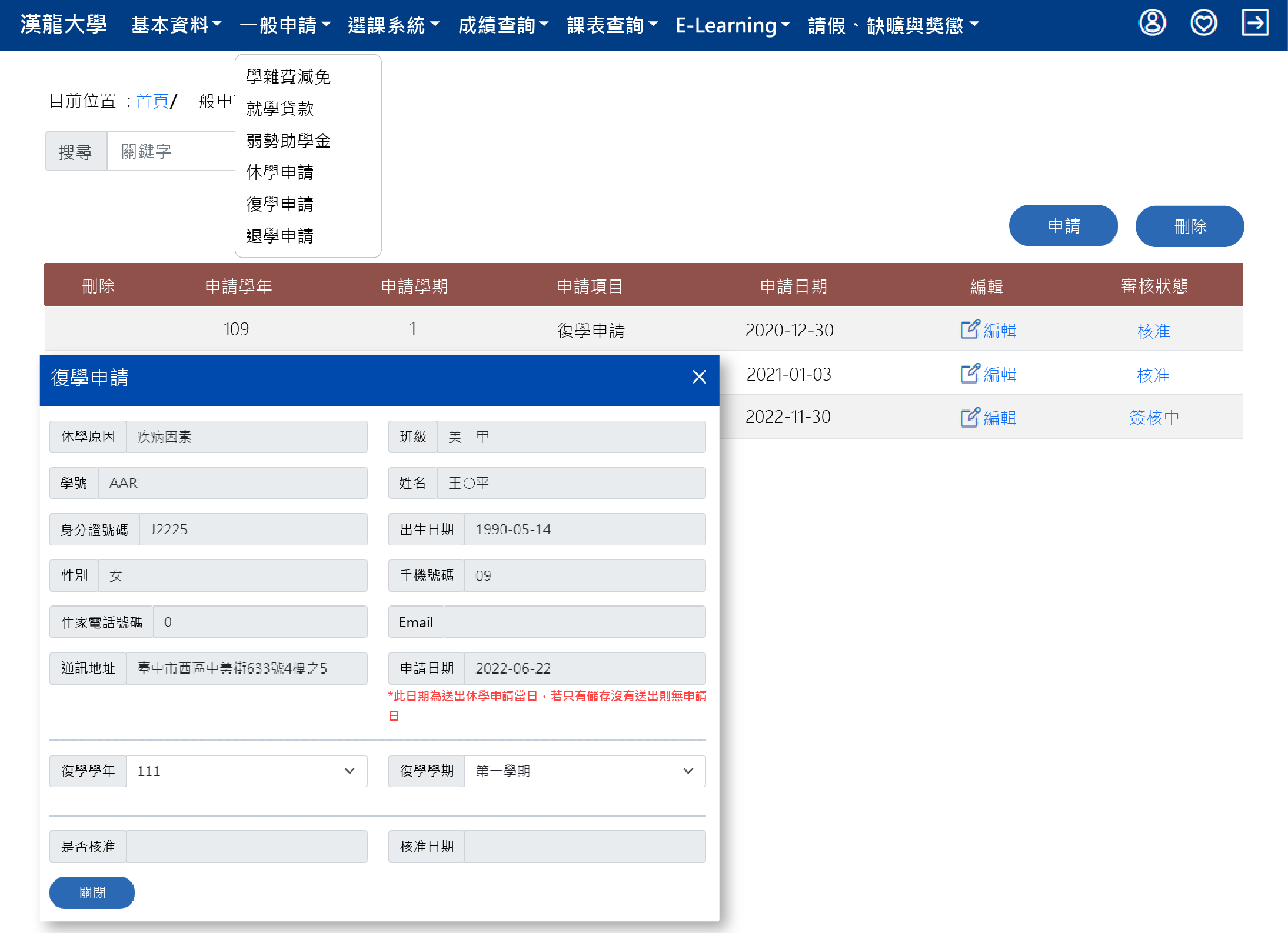The width and height of the screenshot is (1288, 933).
Task: Expand the 請假、缺曠與獎懲 menu
Action: [893, 25]
